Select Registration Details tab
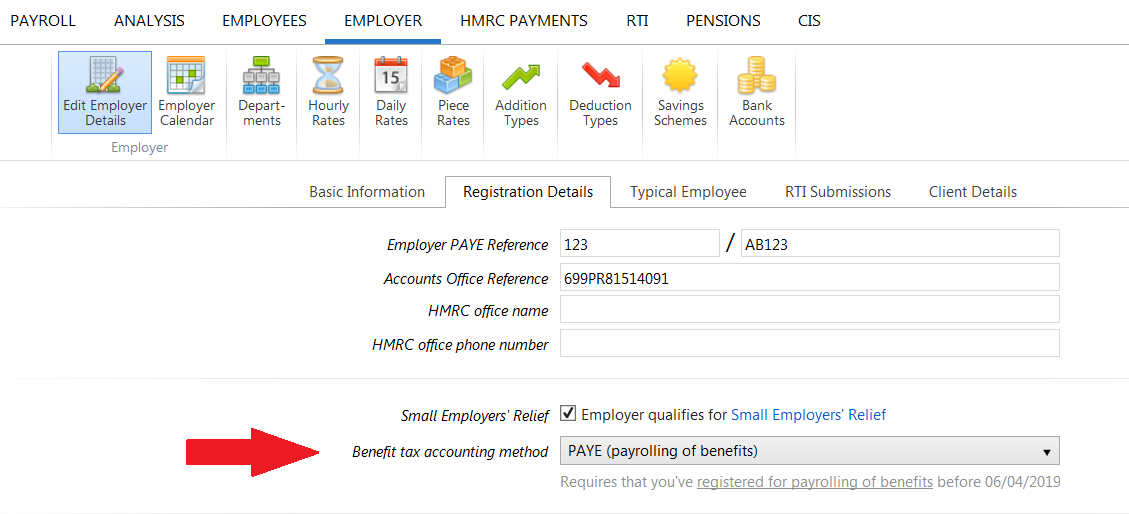The width and height of the screenshot is (1129, 514). 528,192
